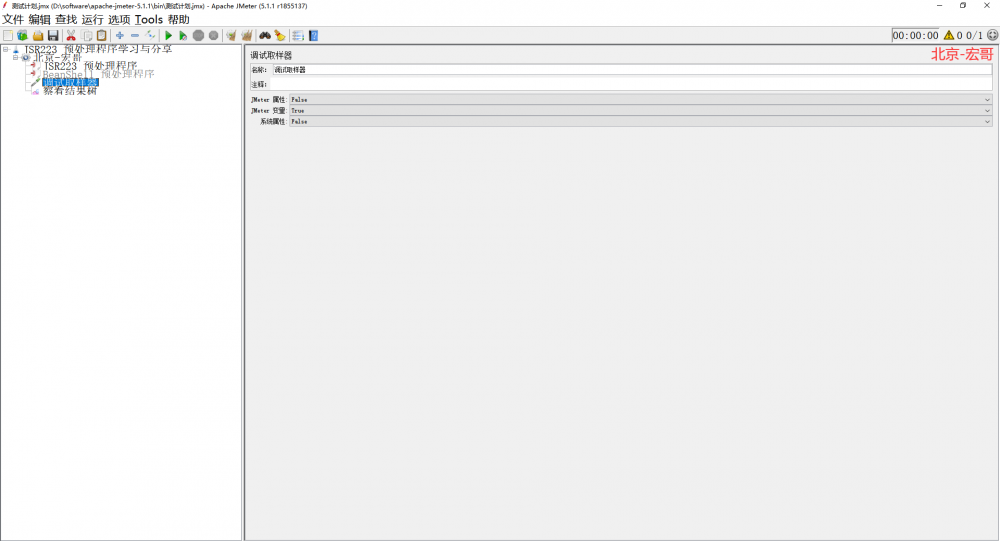
Task: Open Help with the question mark icon
Action: 313,36
